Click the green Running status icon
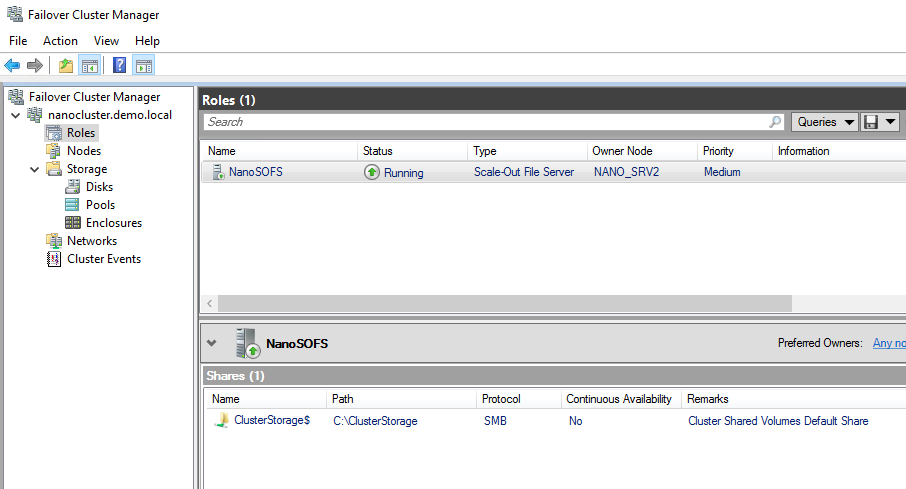 [x=372, y=172]
